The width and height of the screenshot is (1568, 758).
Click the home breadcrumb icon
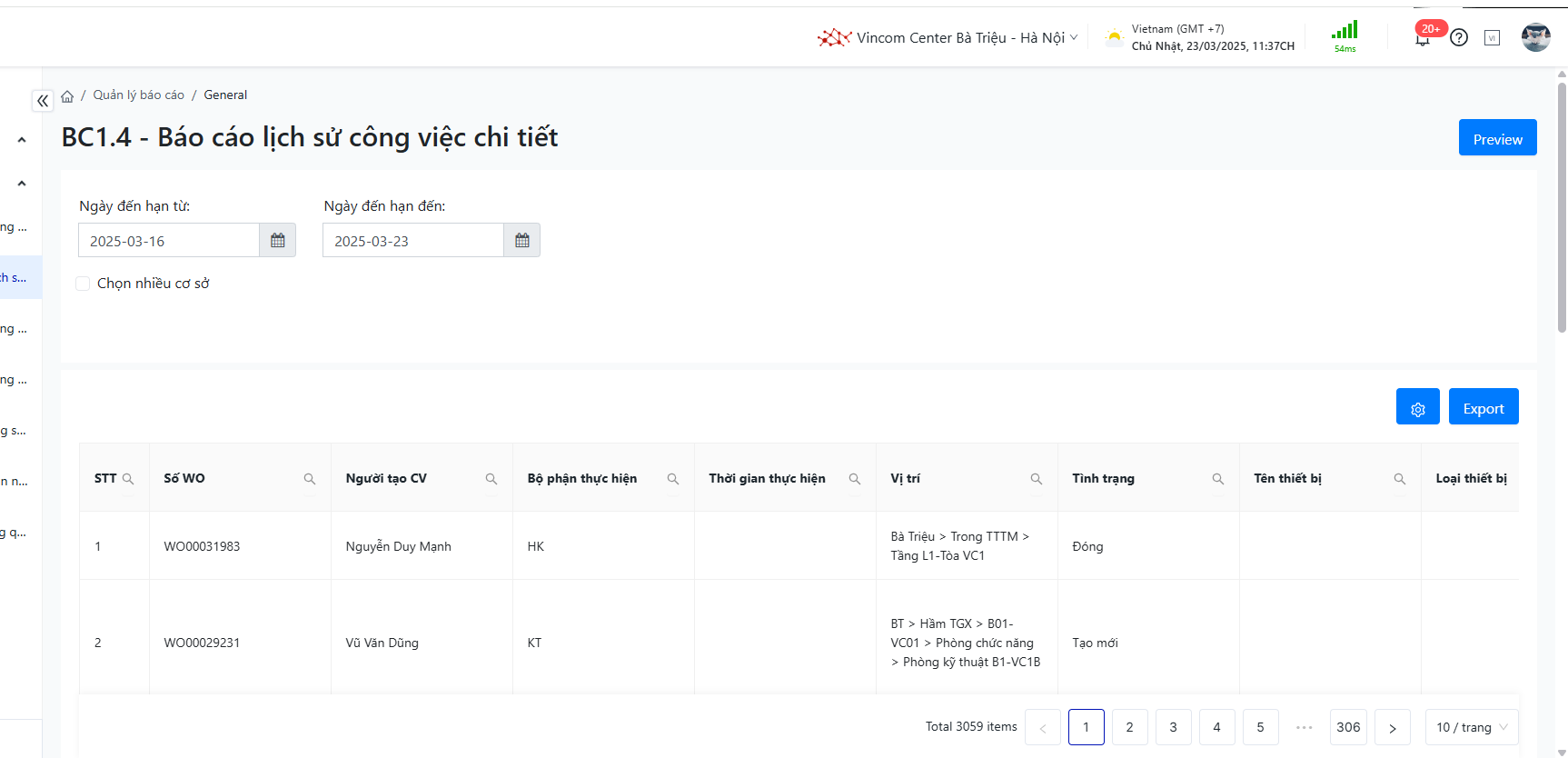coord(67,95)
